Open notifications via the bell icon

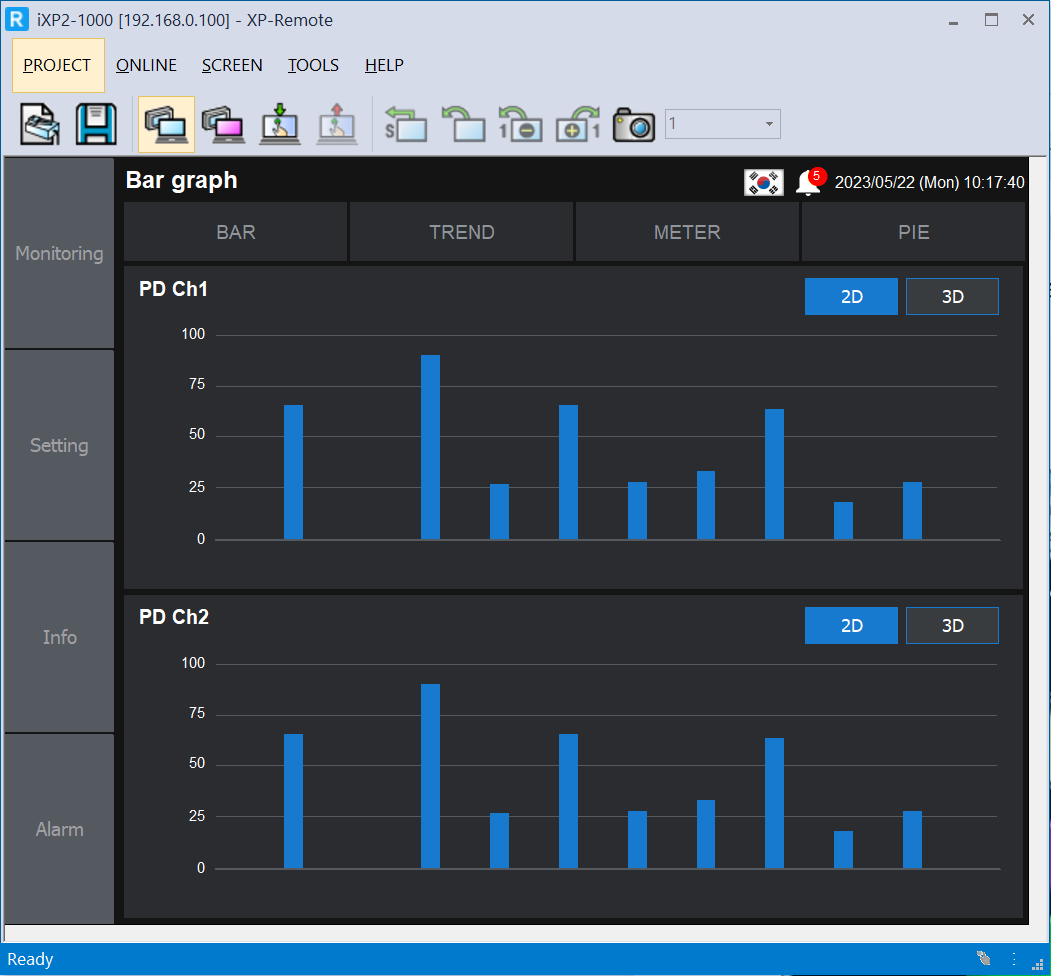pos(810,182)
